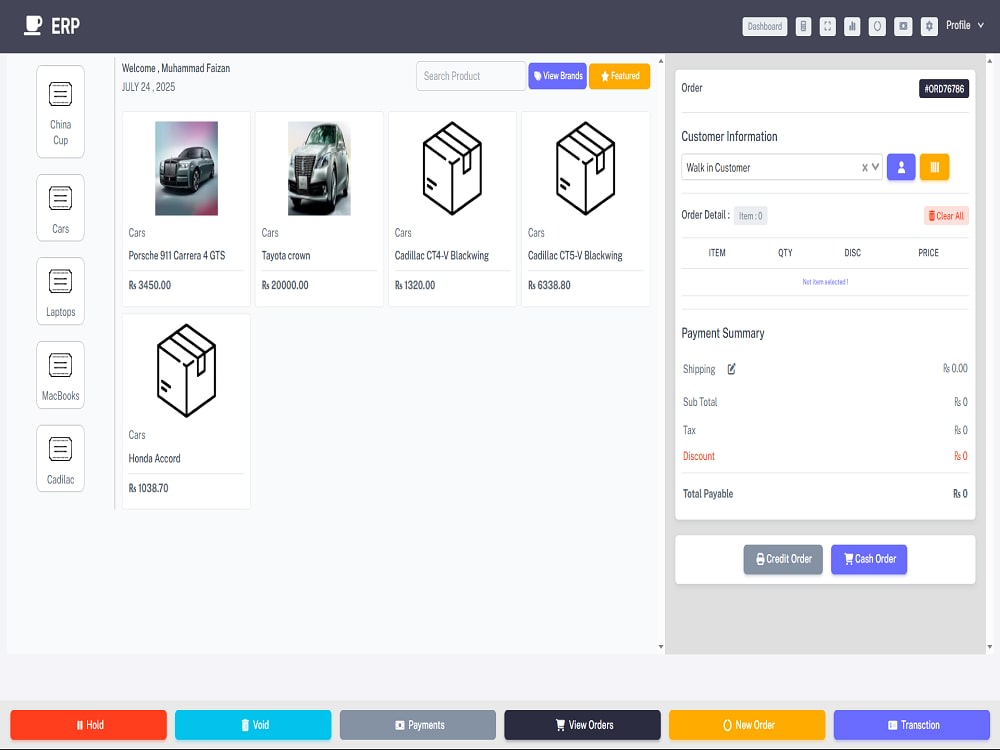Screen dimensions: 1000x750
Task: Add Tayota crown product image
Action: pos(319,168)
